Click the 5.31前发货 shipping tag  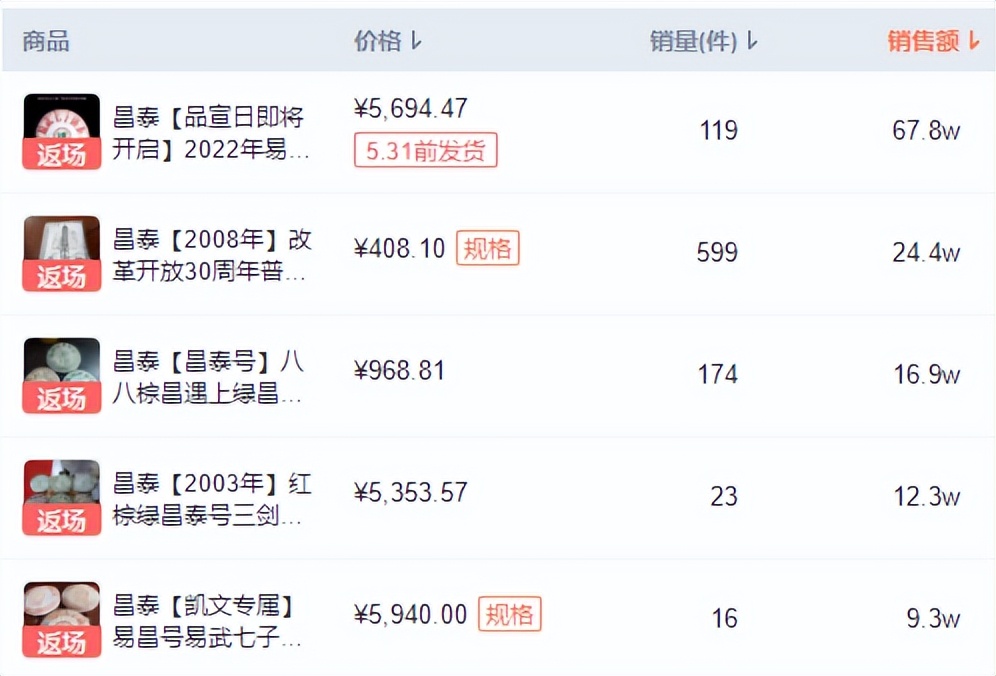(425, 151)
